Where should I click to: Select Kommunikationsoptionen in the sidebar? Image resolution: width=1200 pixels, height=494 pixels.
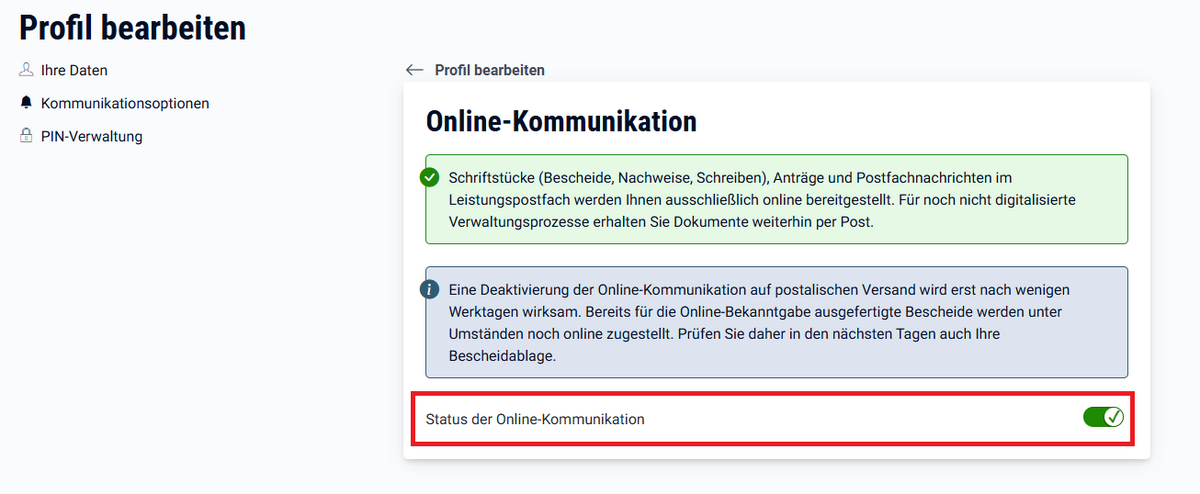coord(125,103)
